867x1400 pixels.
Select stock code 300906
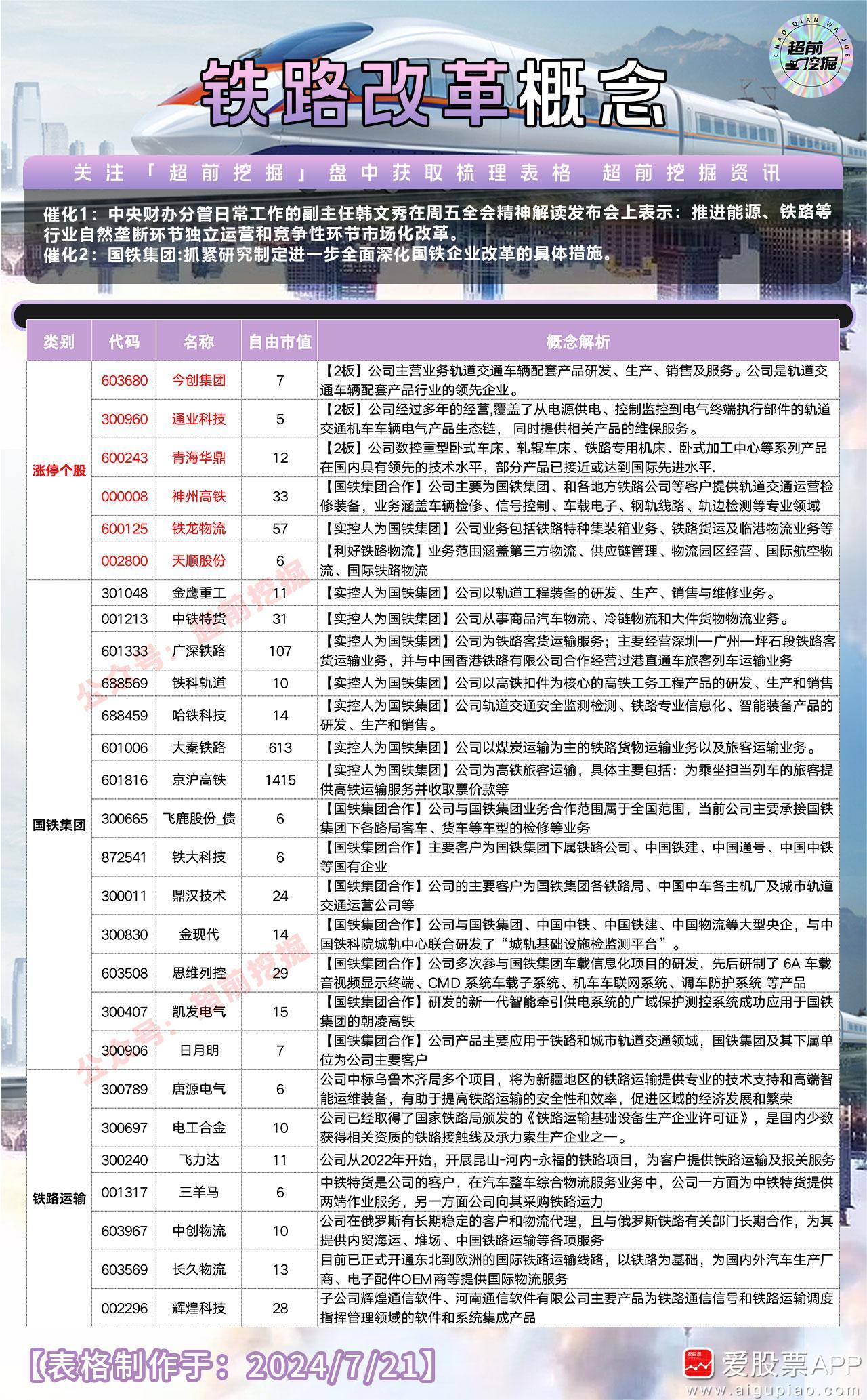pyautogui.click(x=124, y=1050)
